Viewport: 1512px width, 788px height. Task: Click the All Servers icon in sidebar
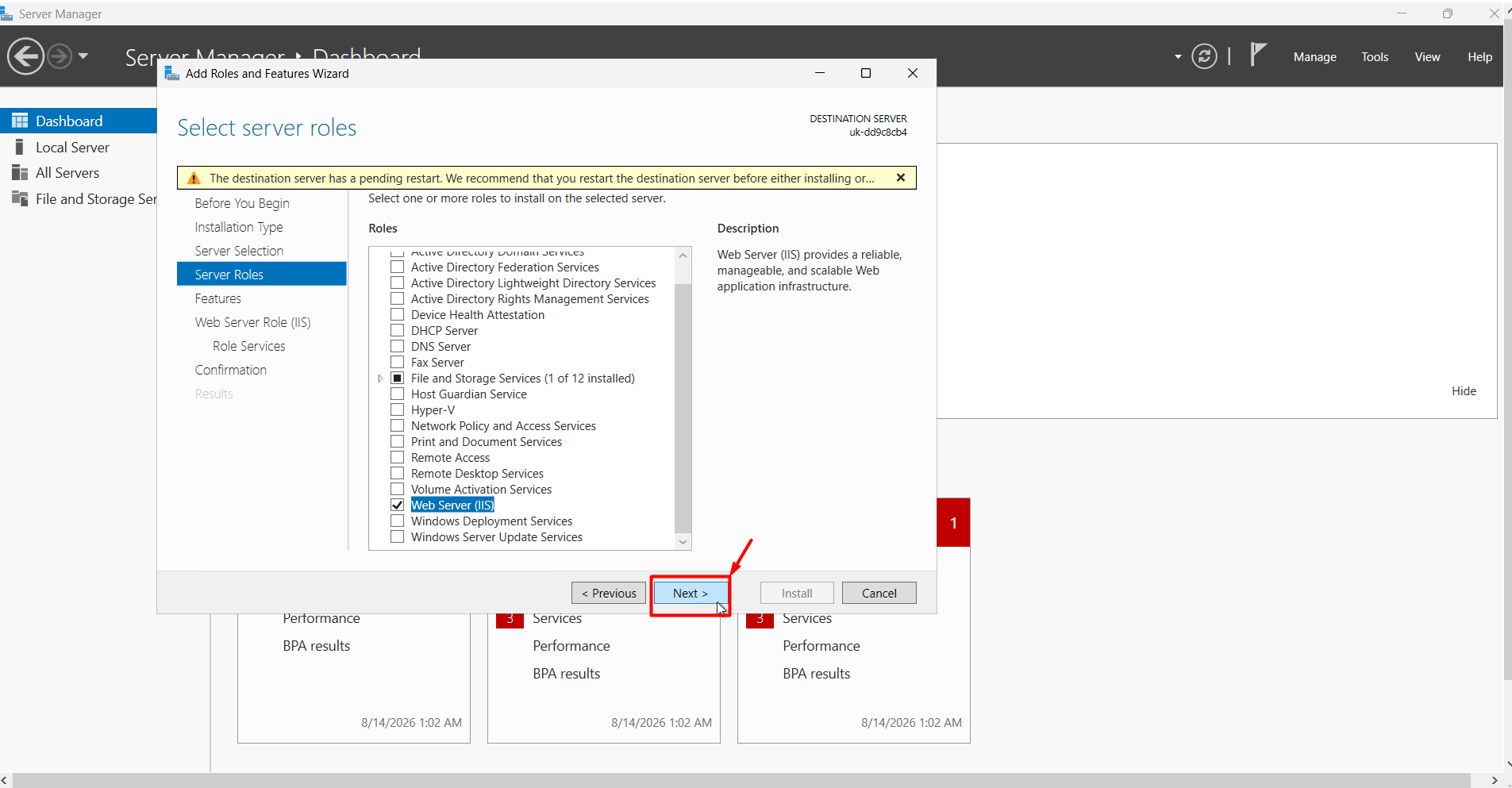click(20, 172)
